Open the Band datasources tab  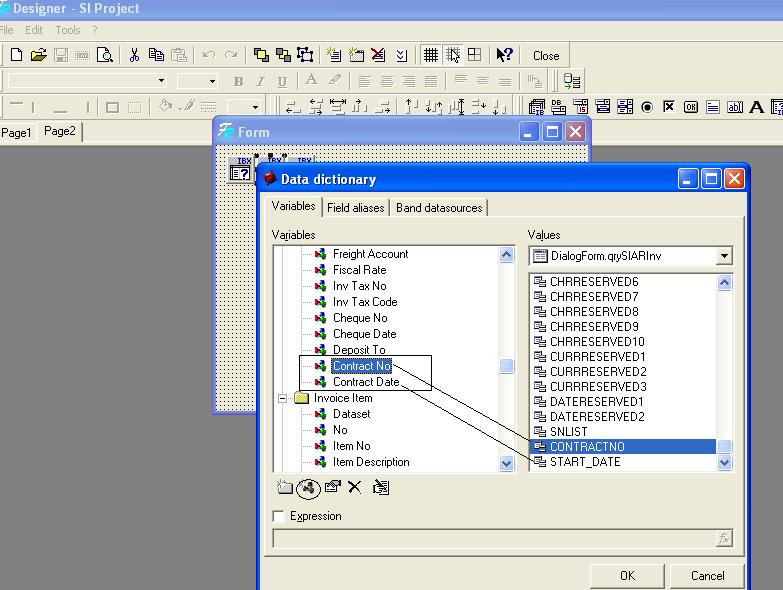(x=439, y=208)
